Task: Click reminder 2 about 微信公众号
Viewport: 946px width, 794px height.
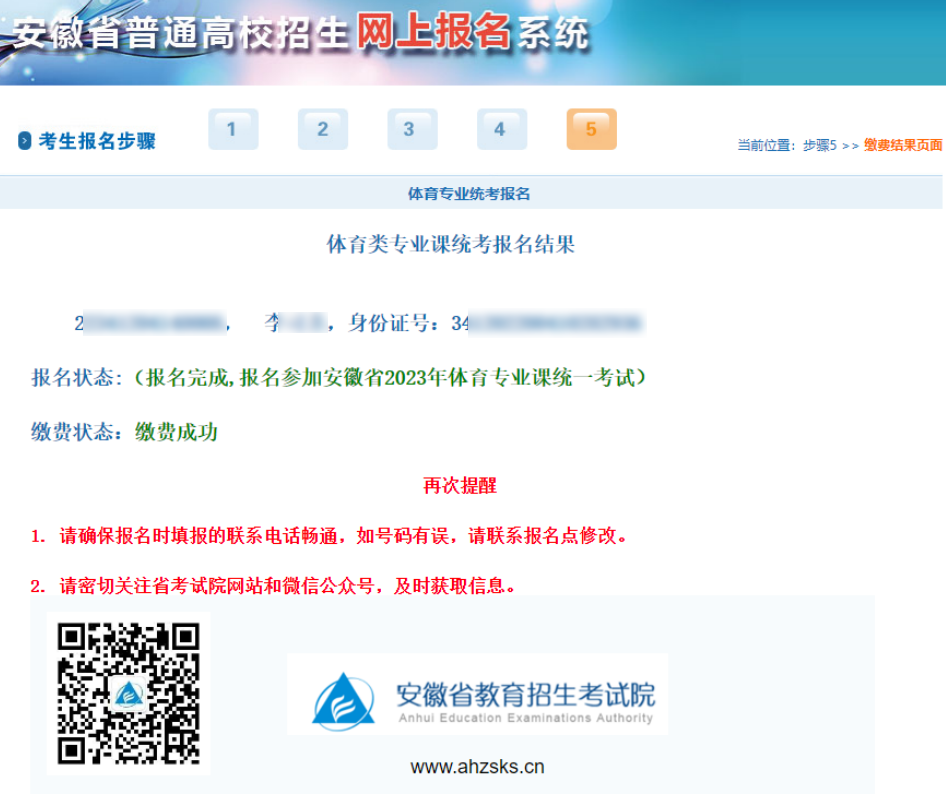Action: click(274, 586)
